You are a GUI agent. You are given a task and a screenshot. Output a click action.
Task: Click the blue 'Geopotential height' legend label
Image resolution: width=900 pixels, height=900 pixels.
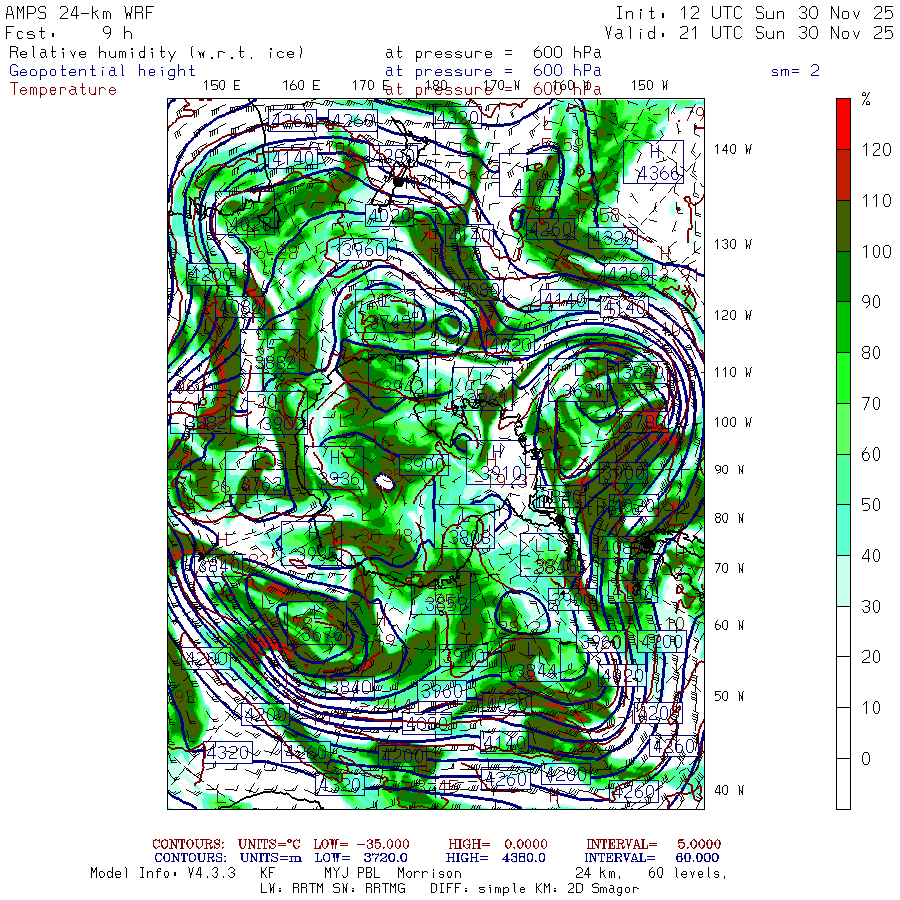pos(103,71)
